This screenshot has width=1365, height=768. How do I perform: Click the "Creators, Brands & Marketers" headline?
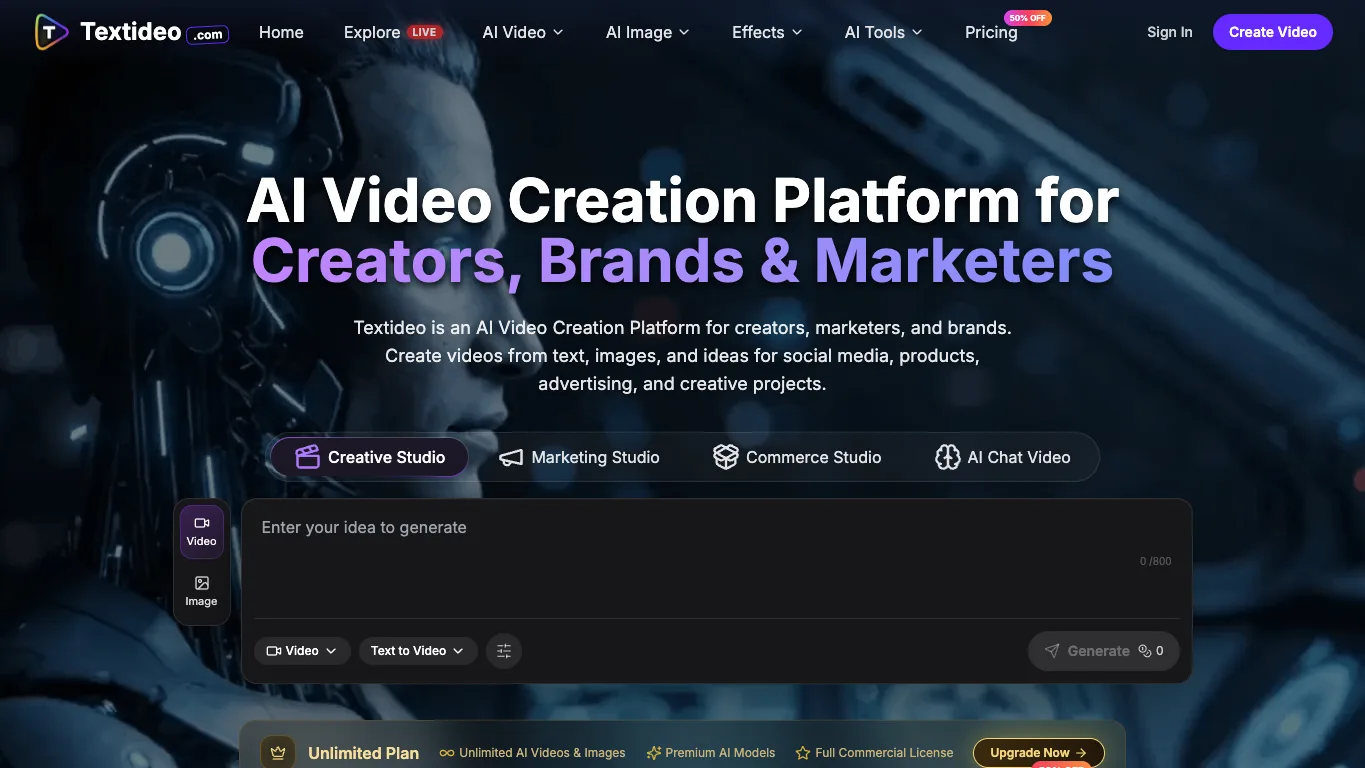682,260
